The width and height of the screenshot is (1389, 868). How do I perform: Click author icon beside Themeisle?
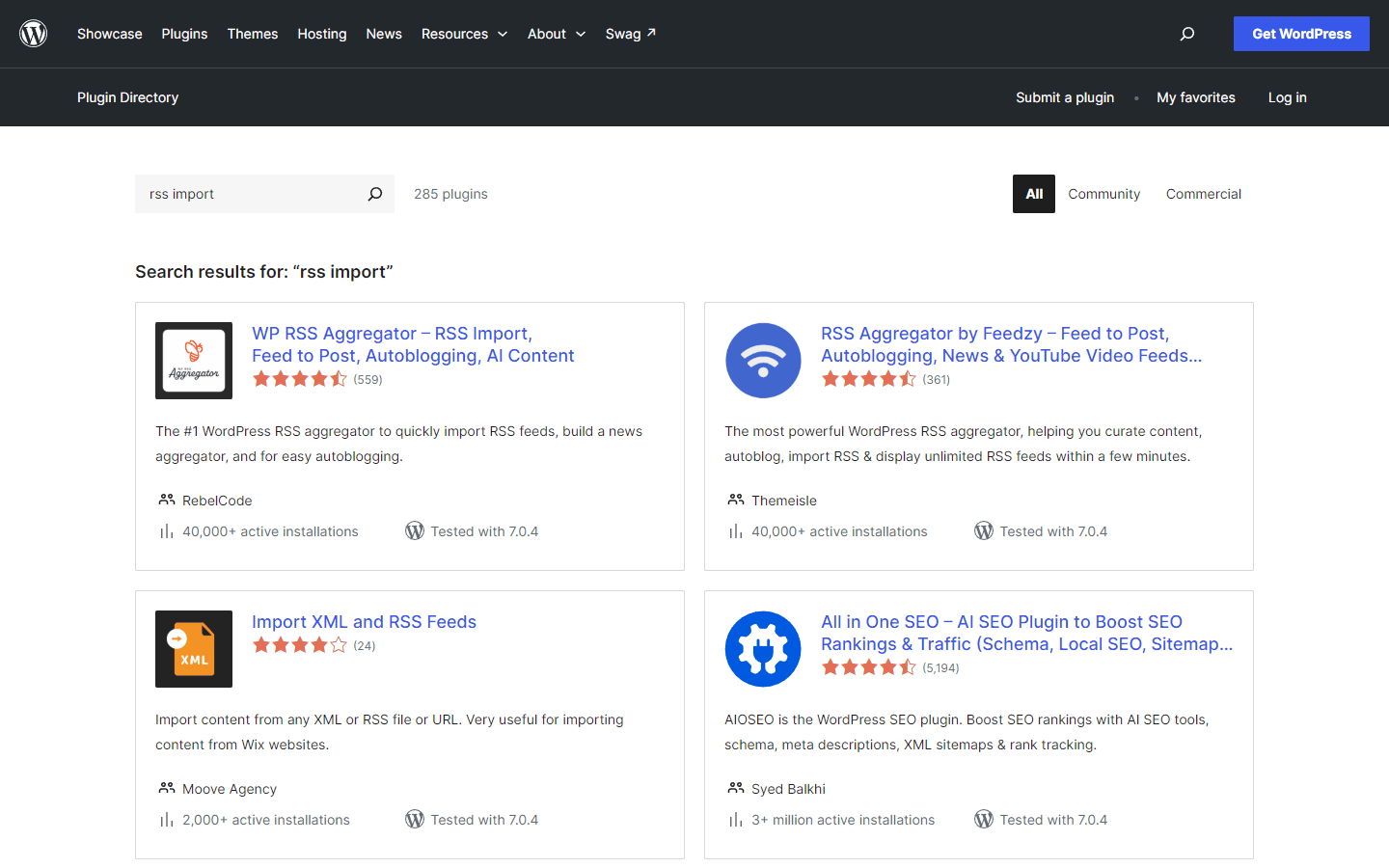736,500
